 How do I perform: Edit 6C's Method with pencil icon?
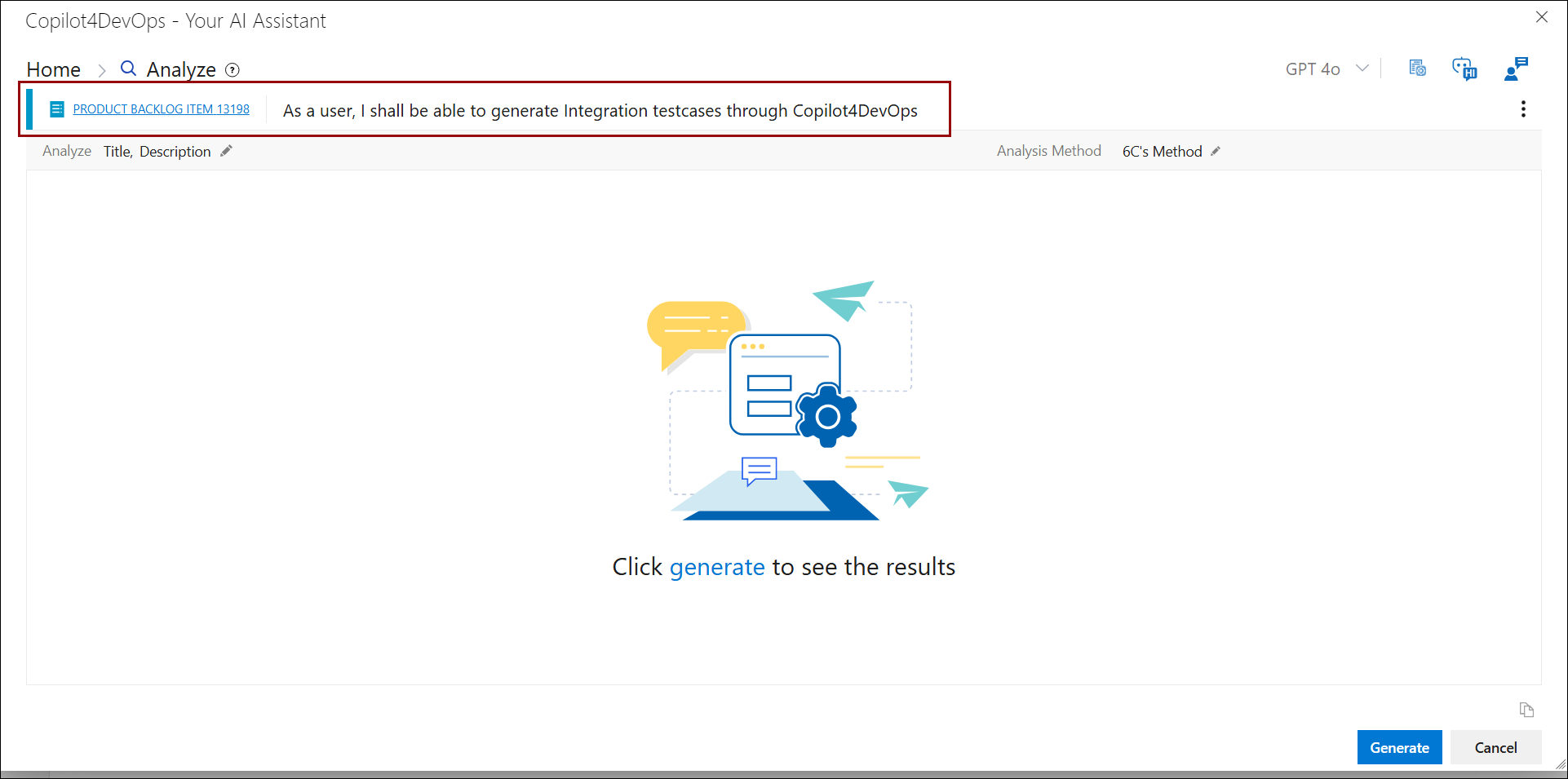1215,151
